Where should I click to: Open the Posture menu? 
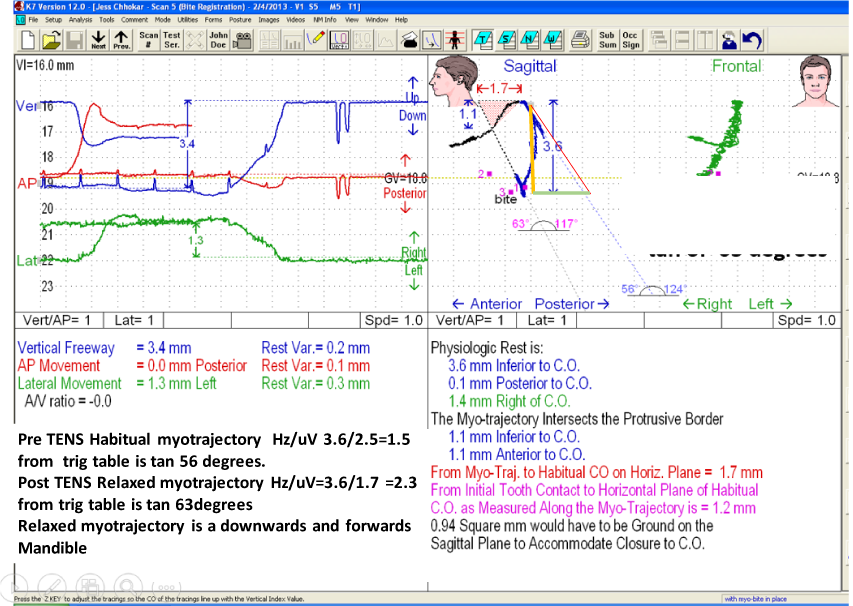[240, 20]
